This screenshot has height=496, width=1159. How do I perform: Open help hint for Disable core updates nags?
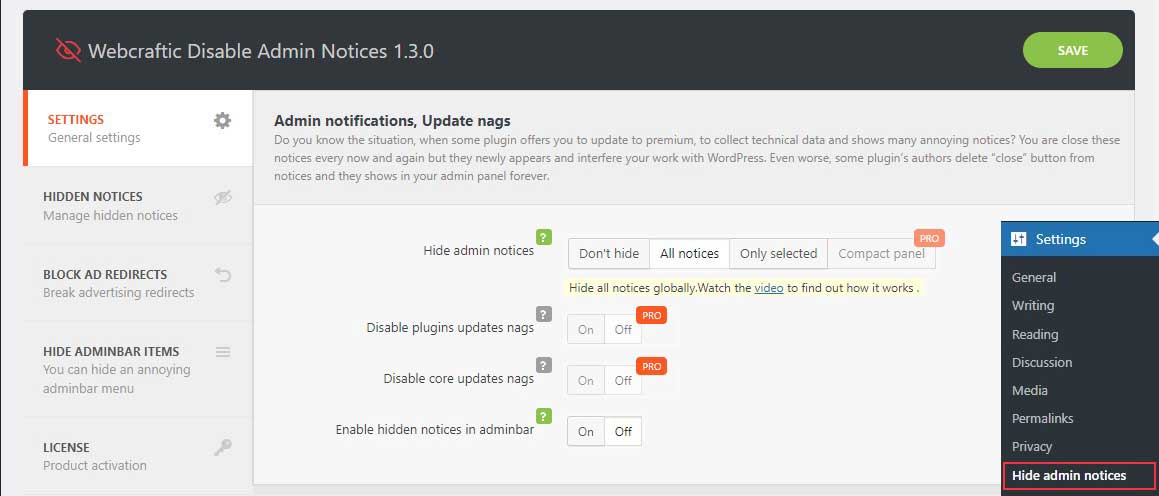[544, 364]
